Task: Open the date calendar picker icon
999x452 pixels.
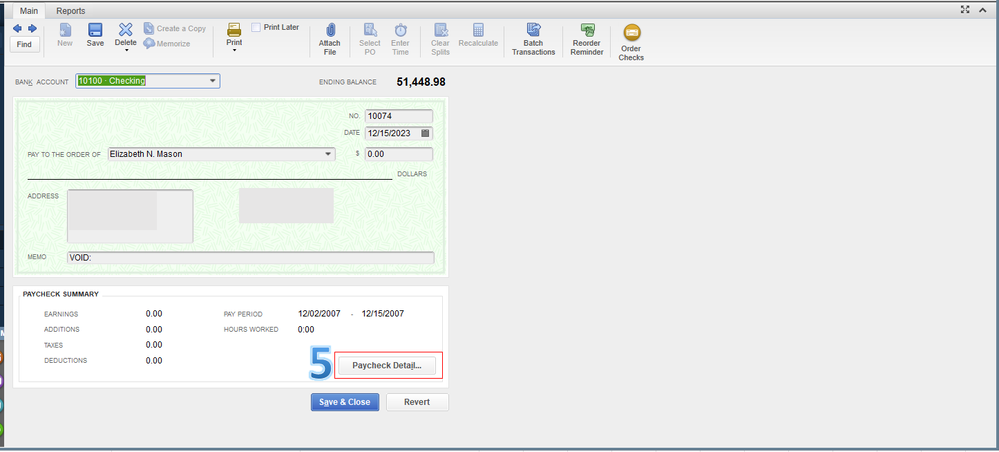Action: [x=426, y=133]
